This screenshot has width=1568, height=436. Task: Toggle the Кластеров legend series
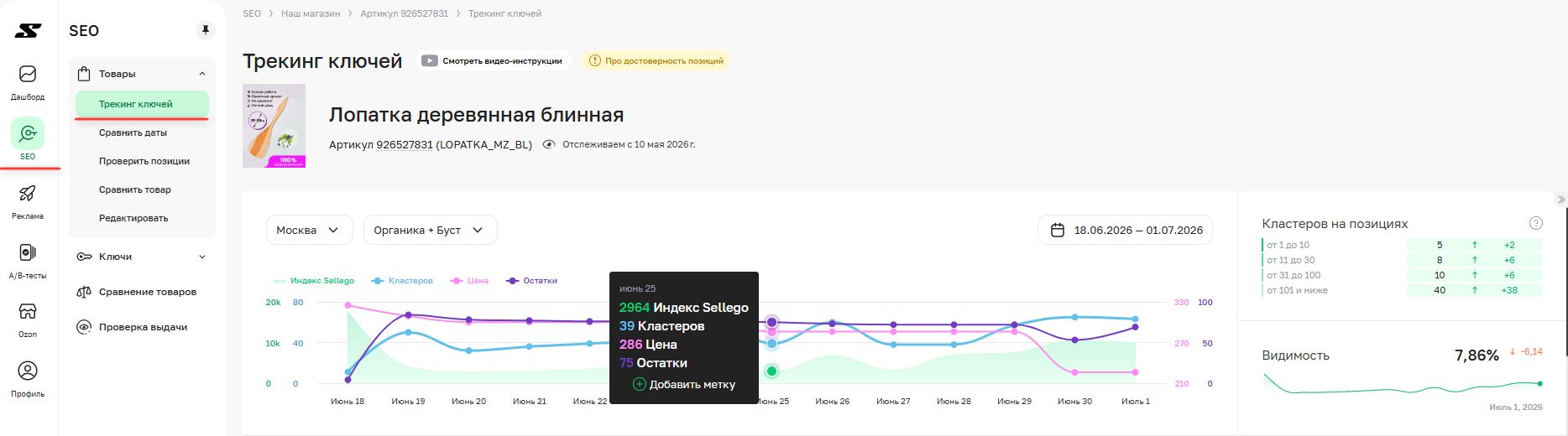coord(402,281)
